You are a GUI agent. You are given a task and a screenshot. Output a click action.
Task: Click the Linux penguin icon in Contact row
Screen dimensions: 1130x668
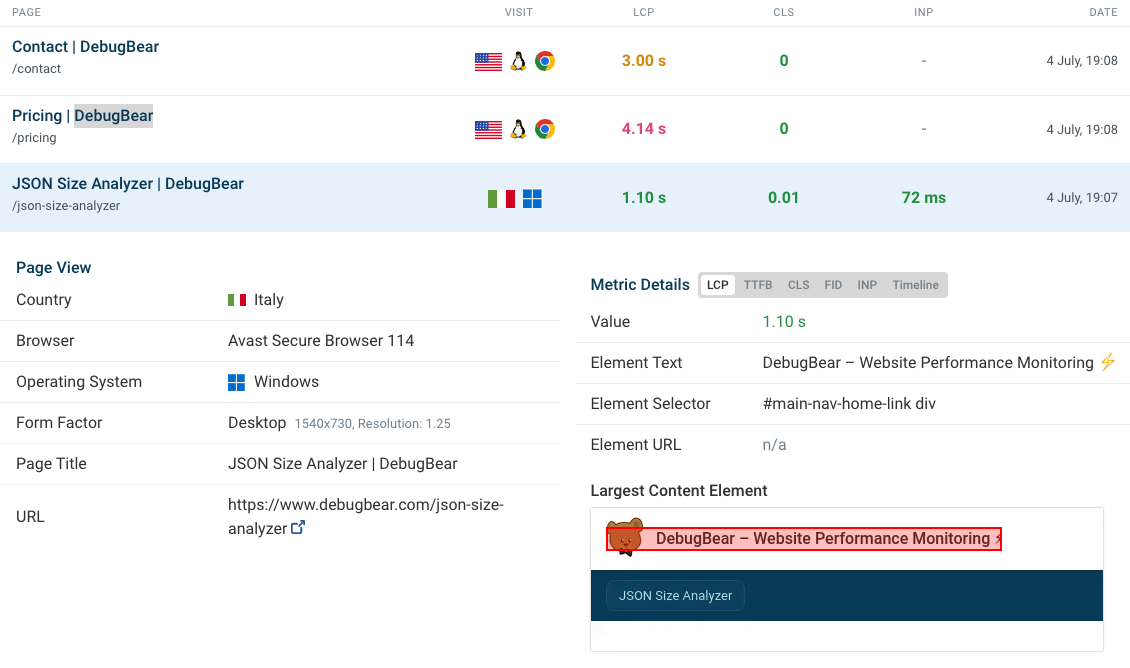518,61
